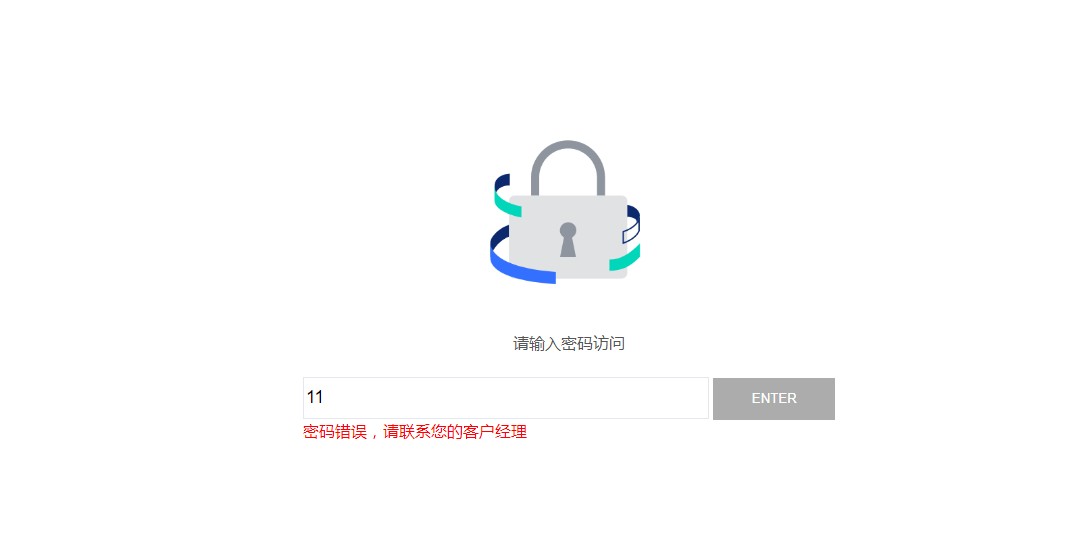Click the navy curve joining the blue ribbon
The height and width of the screenshot is (557, 1081).
[x=498, y=238]
